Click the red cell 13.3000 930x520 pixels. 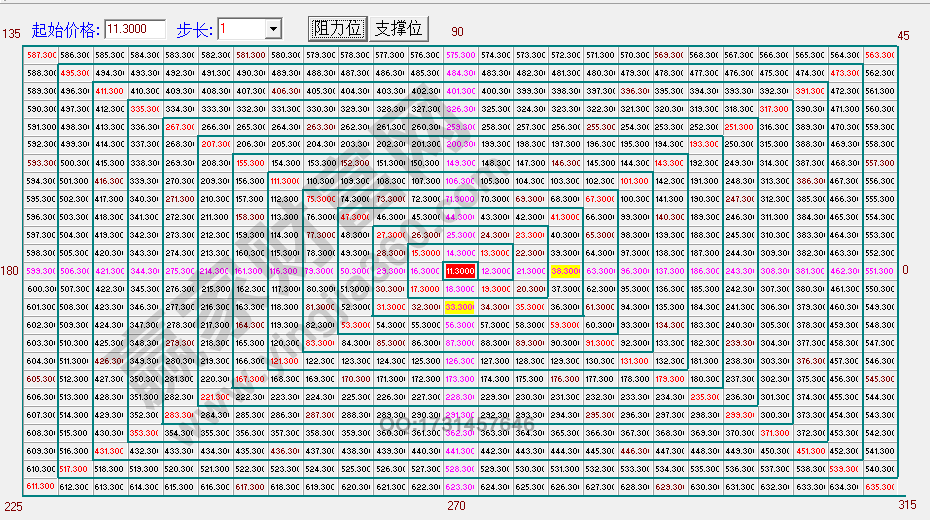(495, 253)
